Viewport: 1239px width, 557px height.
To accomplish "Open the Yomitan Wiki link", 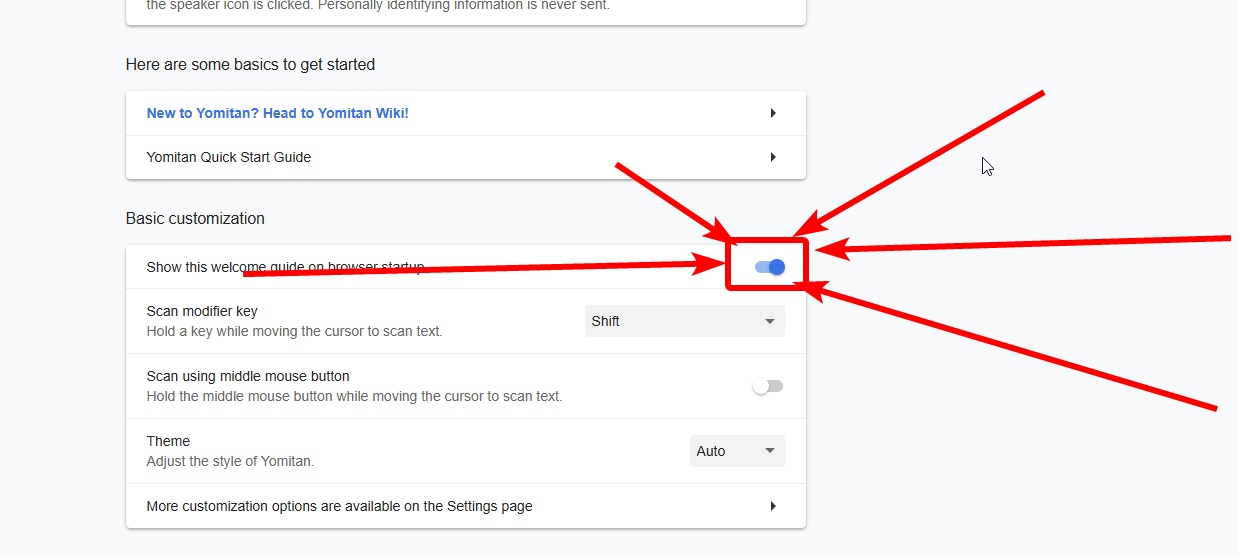I will coord(277,113).
